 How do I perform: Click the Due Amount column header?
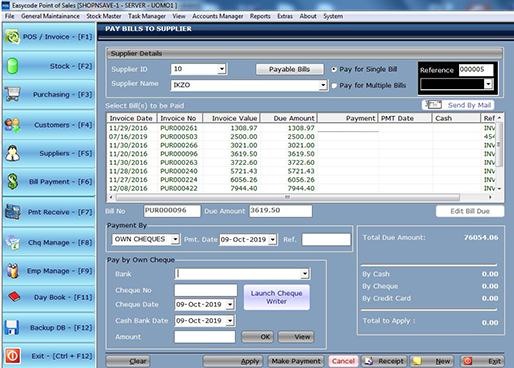(x=289, y=118)
